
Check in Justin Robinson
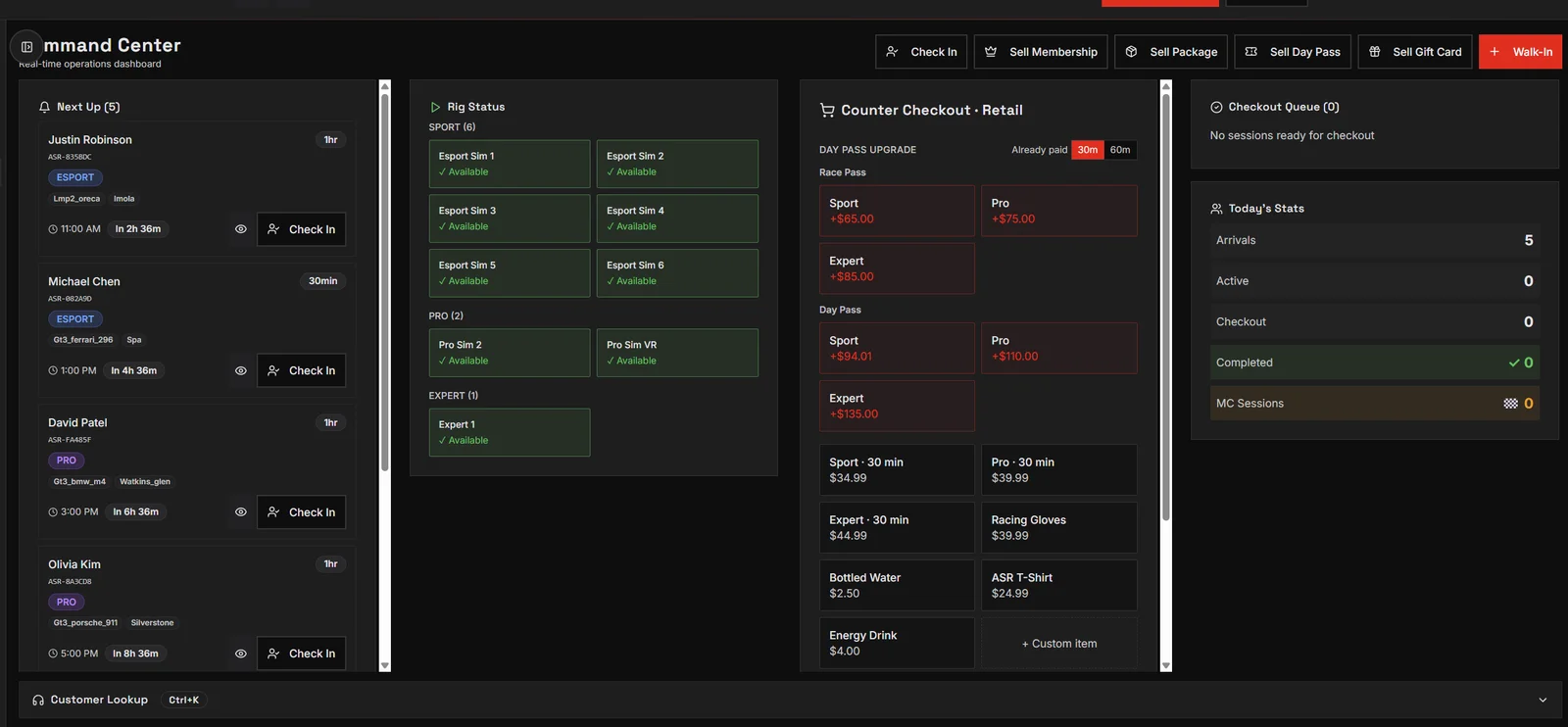click(x=302, y=229)
